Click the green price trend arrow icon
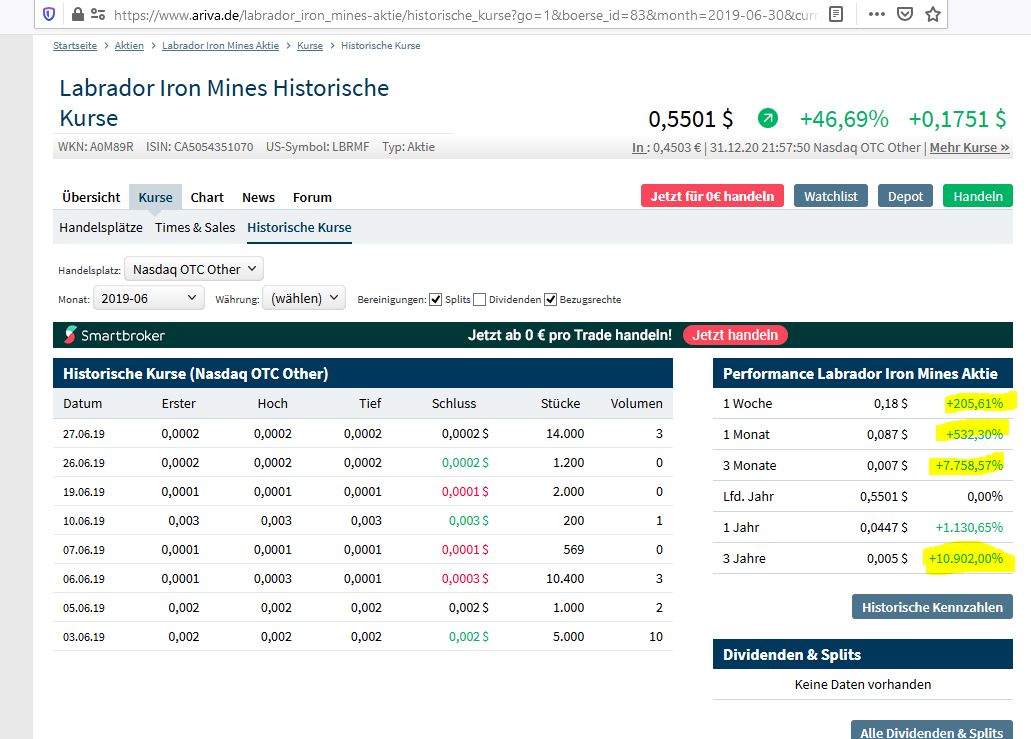This screenshot has width=1031, height=739. point(768,118)
